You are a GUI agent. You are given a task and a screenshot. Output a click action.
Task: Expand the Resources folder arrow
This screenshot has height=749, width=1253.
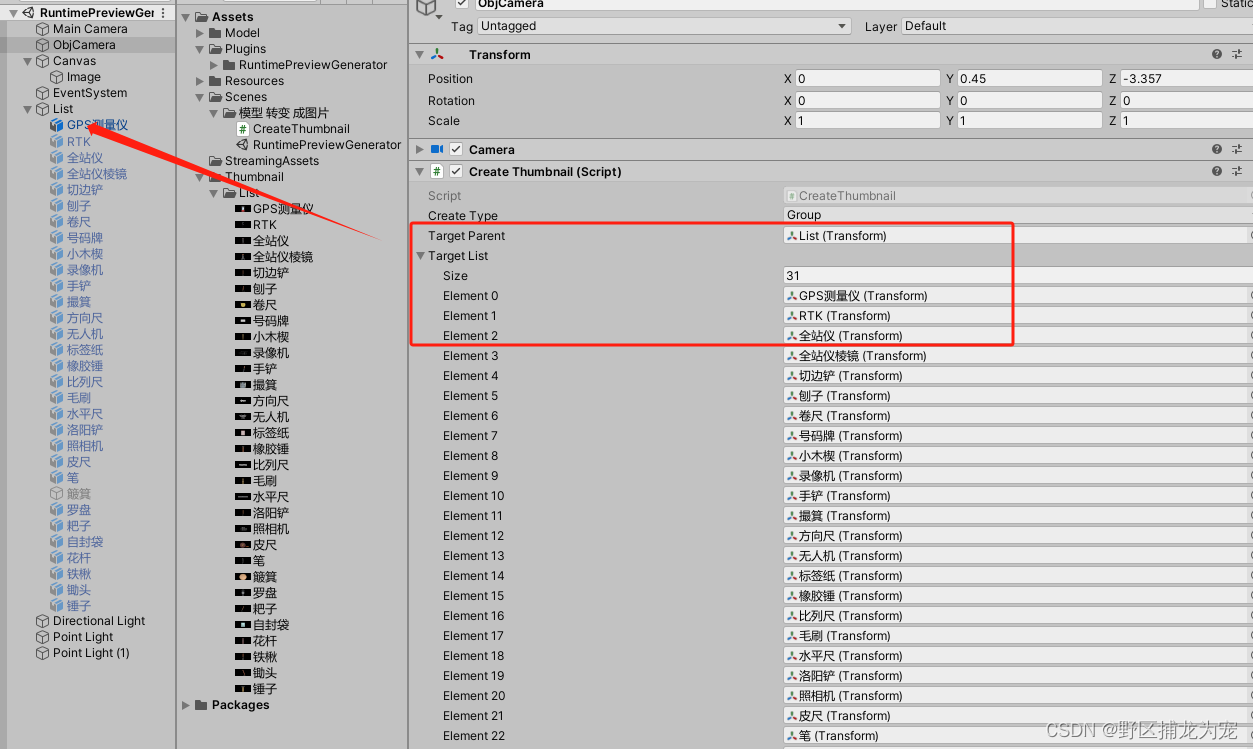pyautogui.click(x=201, y=81)
